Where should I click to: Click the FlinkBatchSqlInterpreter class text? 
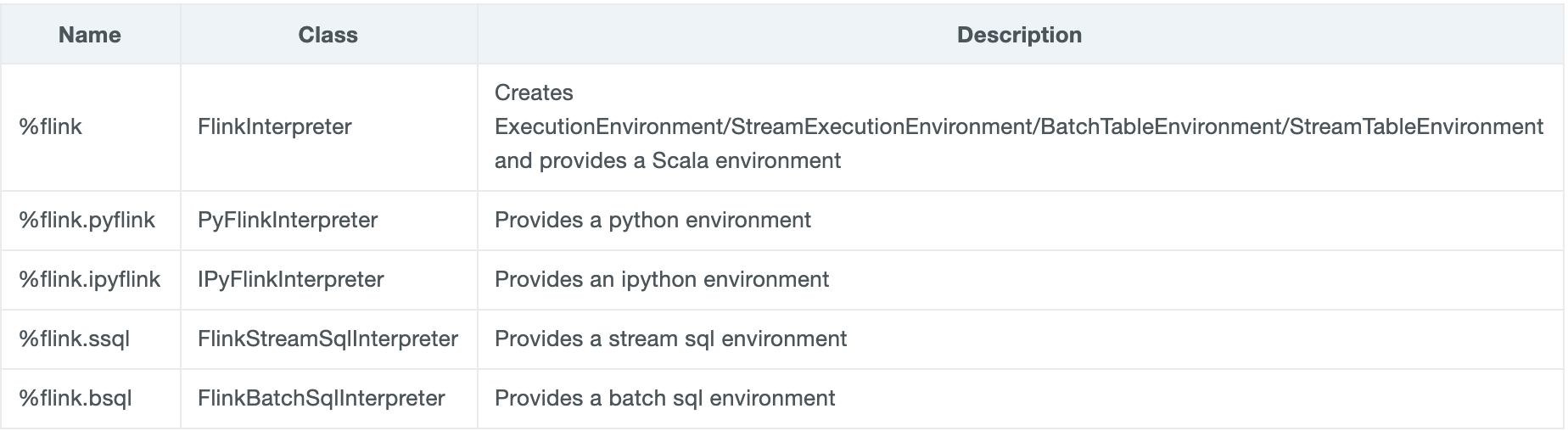pyautogui.click(x=321, y=399)
